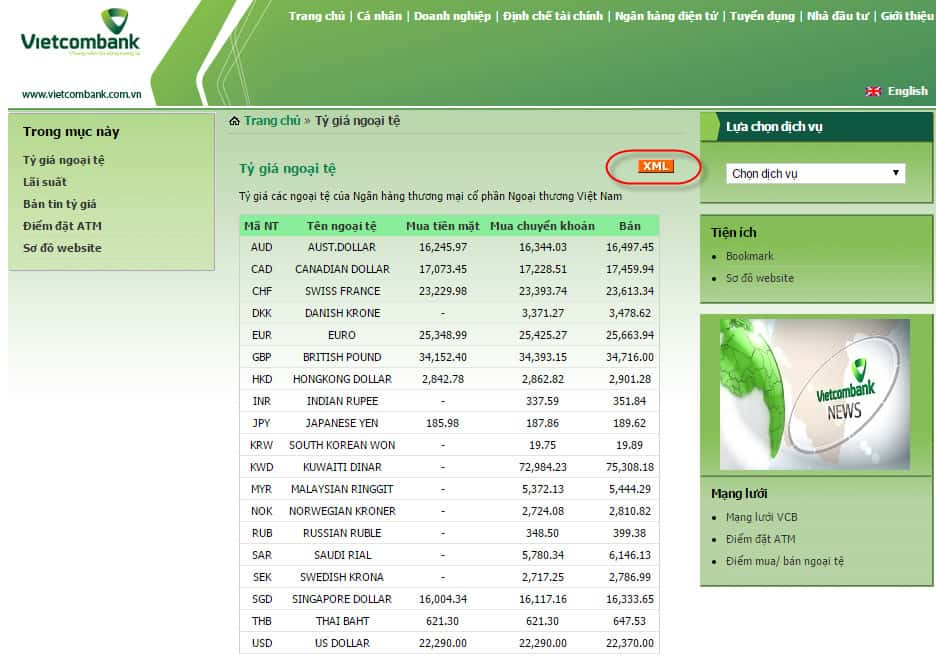The image size is (936, 667).
Task: Click the Mua chuyển khoản column header
Action: [543, 226]
